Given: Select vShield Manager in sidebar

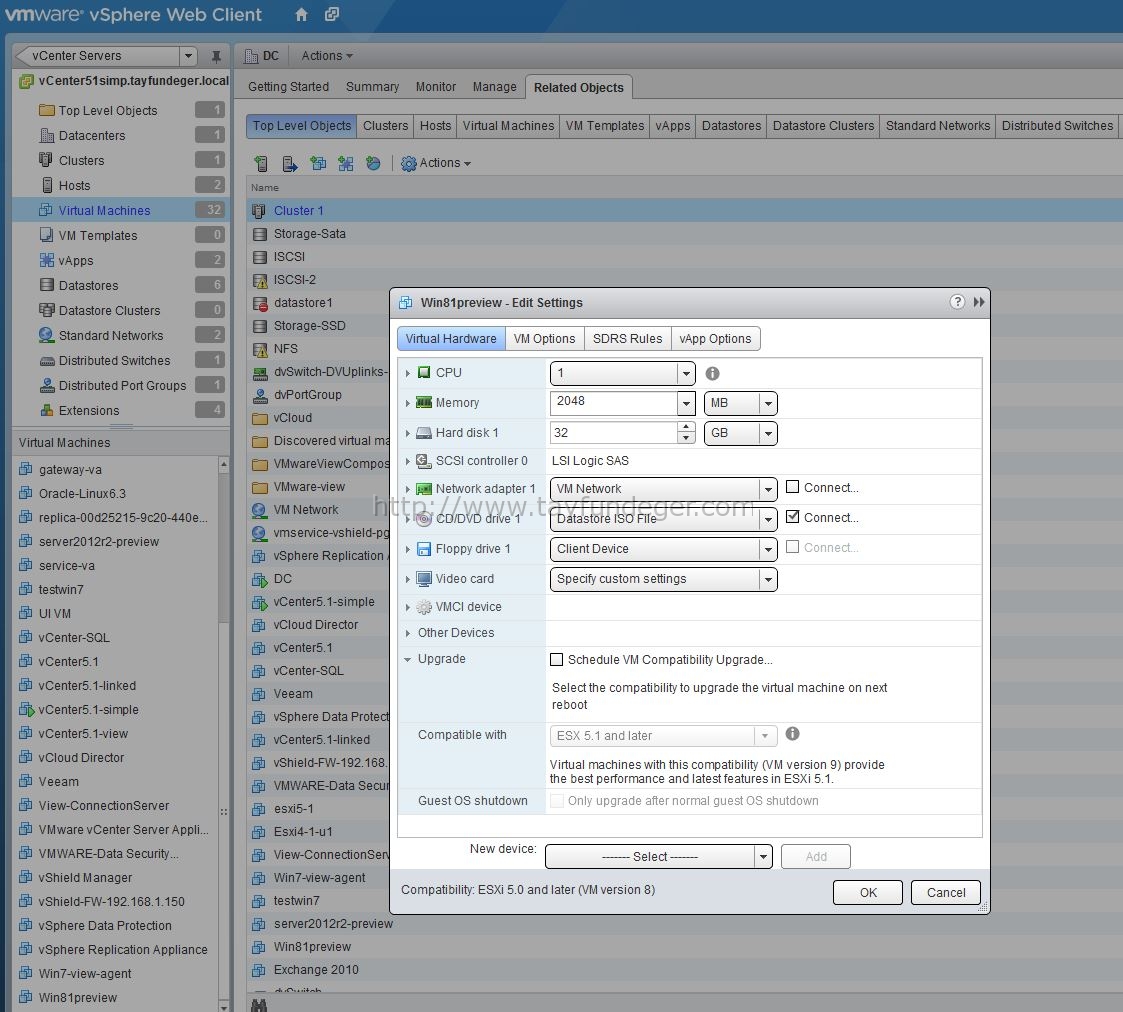Looking at the screenshot, I should (x=85, y=877).
